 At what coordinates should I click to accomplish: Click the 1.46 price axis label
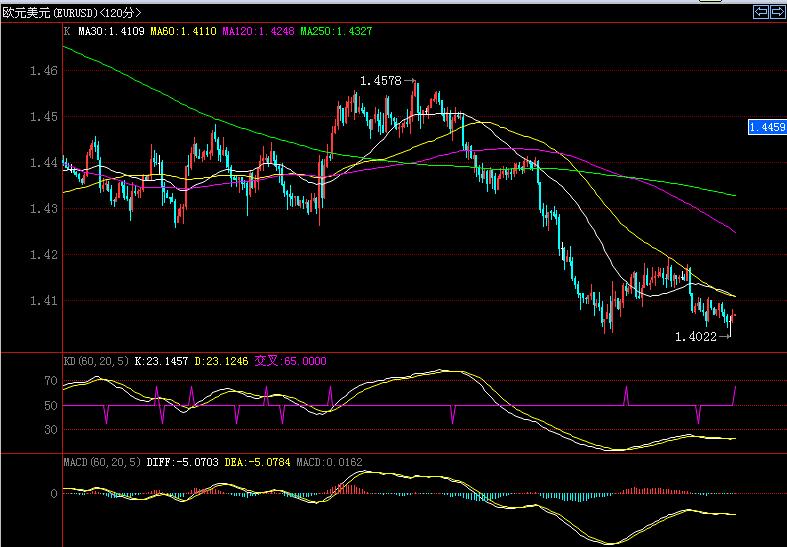42,71
